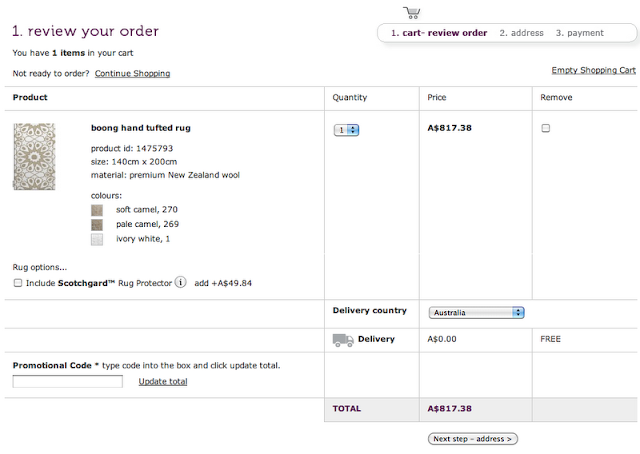Viewport: 640px width, 454px height.
Task: Open Scotchgard Rug Protector info icon
Action: 180,282
